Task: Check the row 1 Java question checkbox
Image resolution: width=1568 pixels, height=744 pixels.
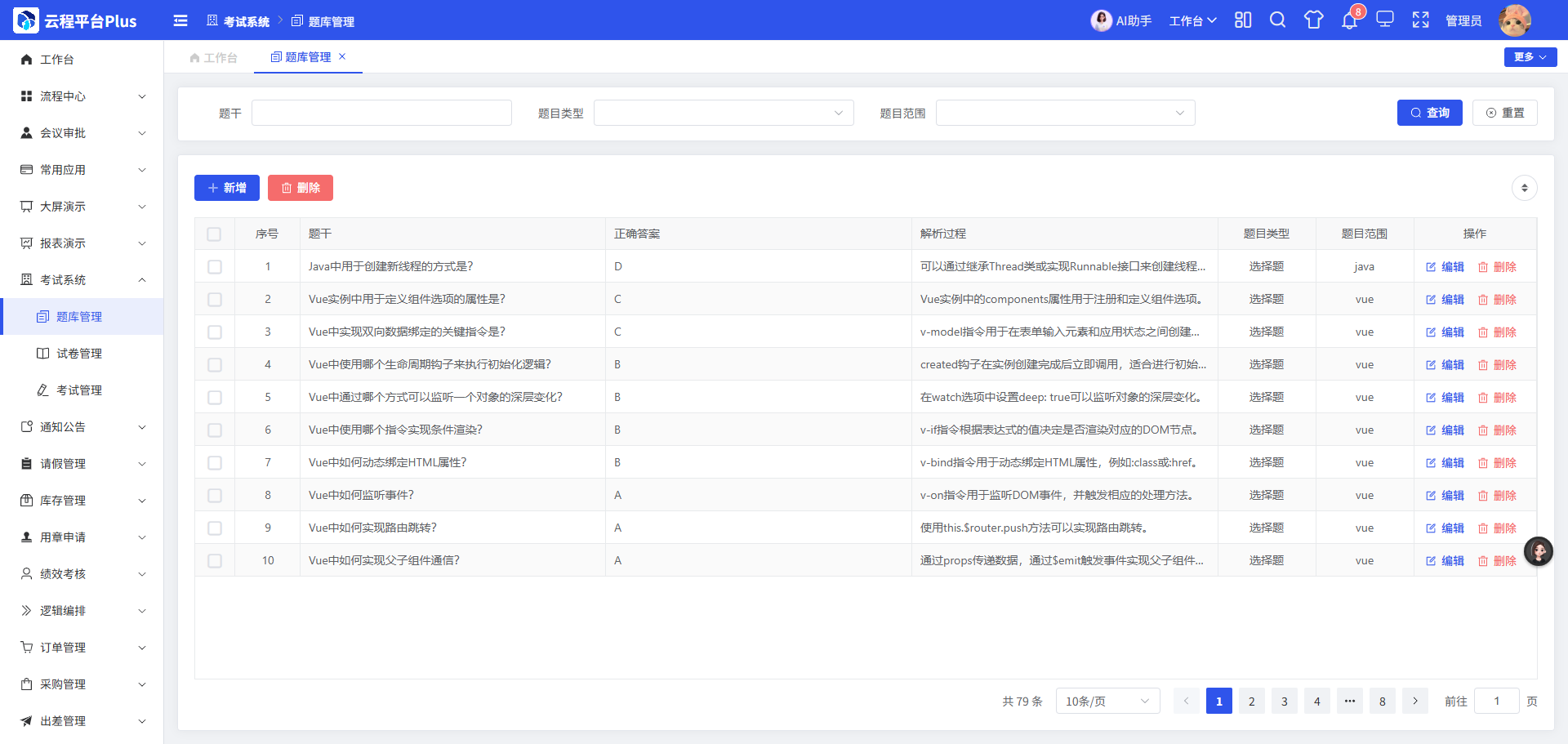Action: coord(215,266)
